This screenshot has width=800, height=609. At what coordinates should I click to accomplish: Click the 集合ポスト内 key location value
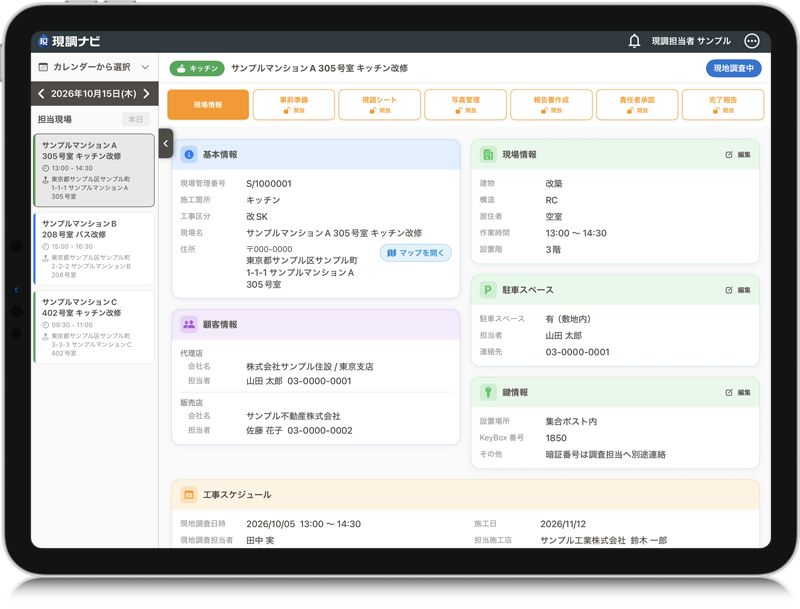pyautogui.click(x=571, y=422)
